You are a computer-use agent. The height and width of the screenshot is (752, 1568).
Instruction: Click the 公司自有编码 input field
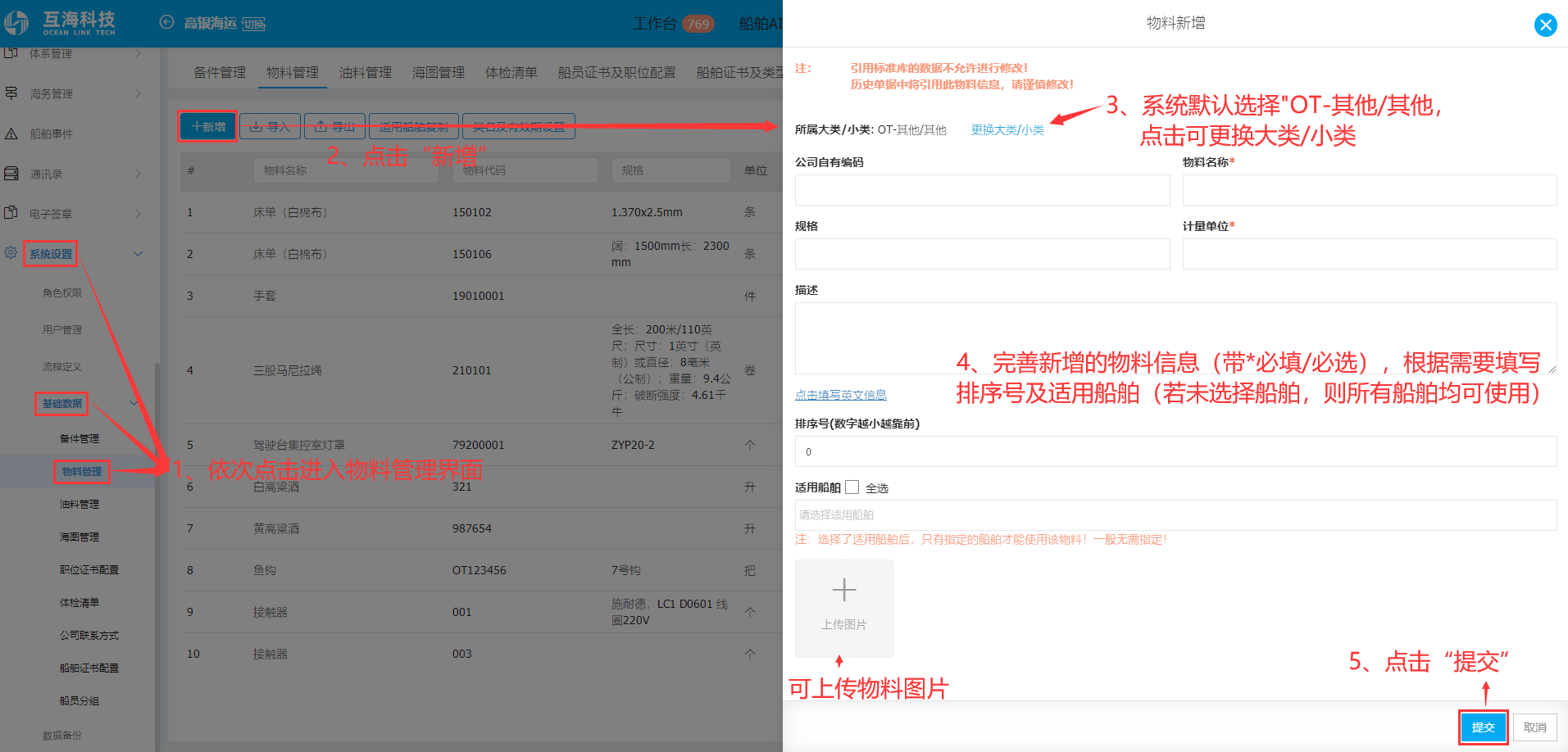pyautogui.click(x=982, y=190)
